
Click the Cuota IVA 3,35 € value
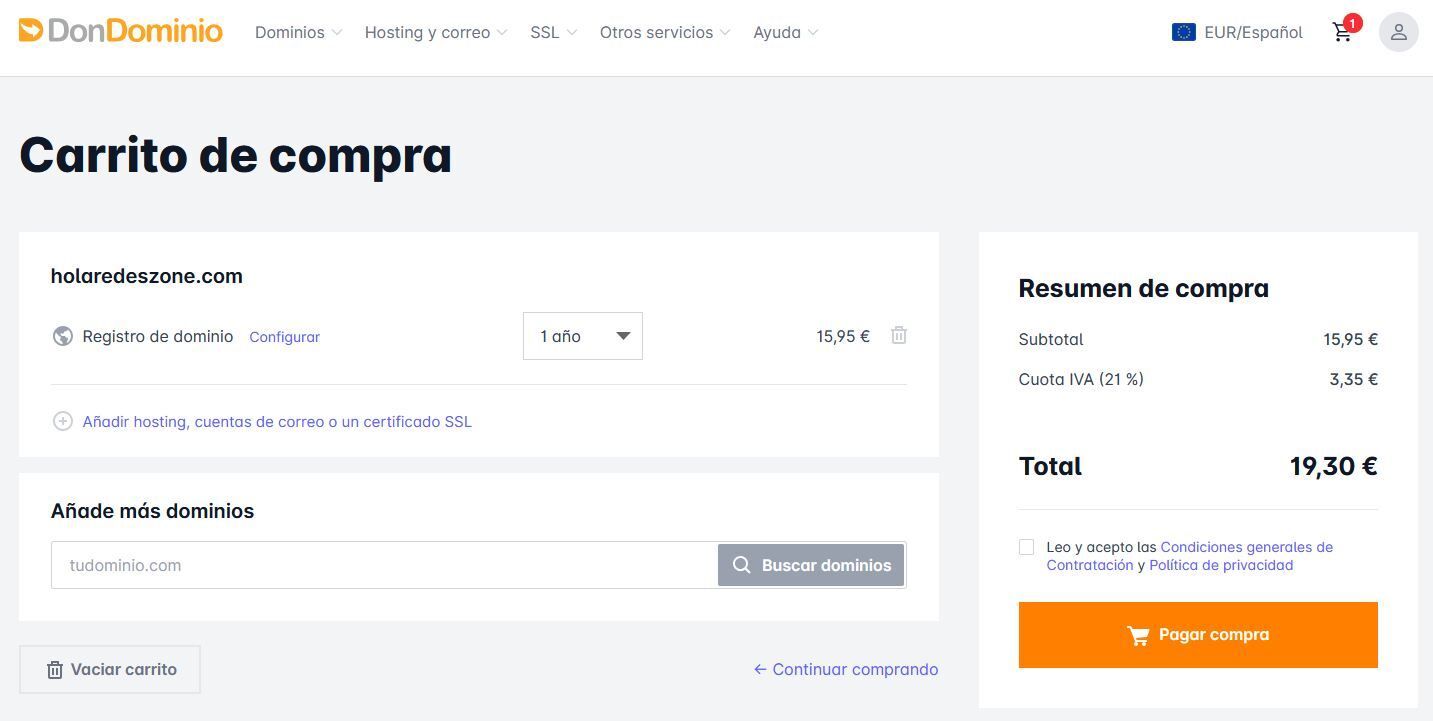point(1354,379)
